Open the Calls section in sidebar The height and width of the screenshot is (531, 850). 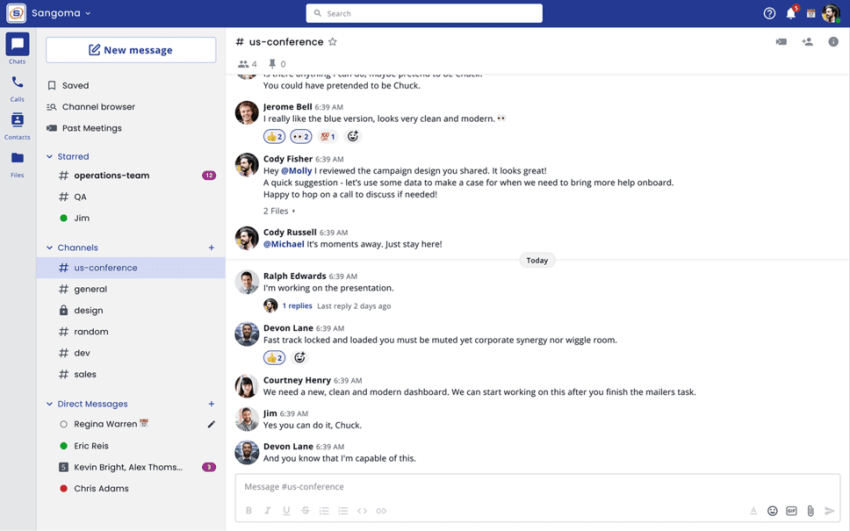pyautogui.click(x=17, y=86)
